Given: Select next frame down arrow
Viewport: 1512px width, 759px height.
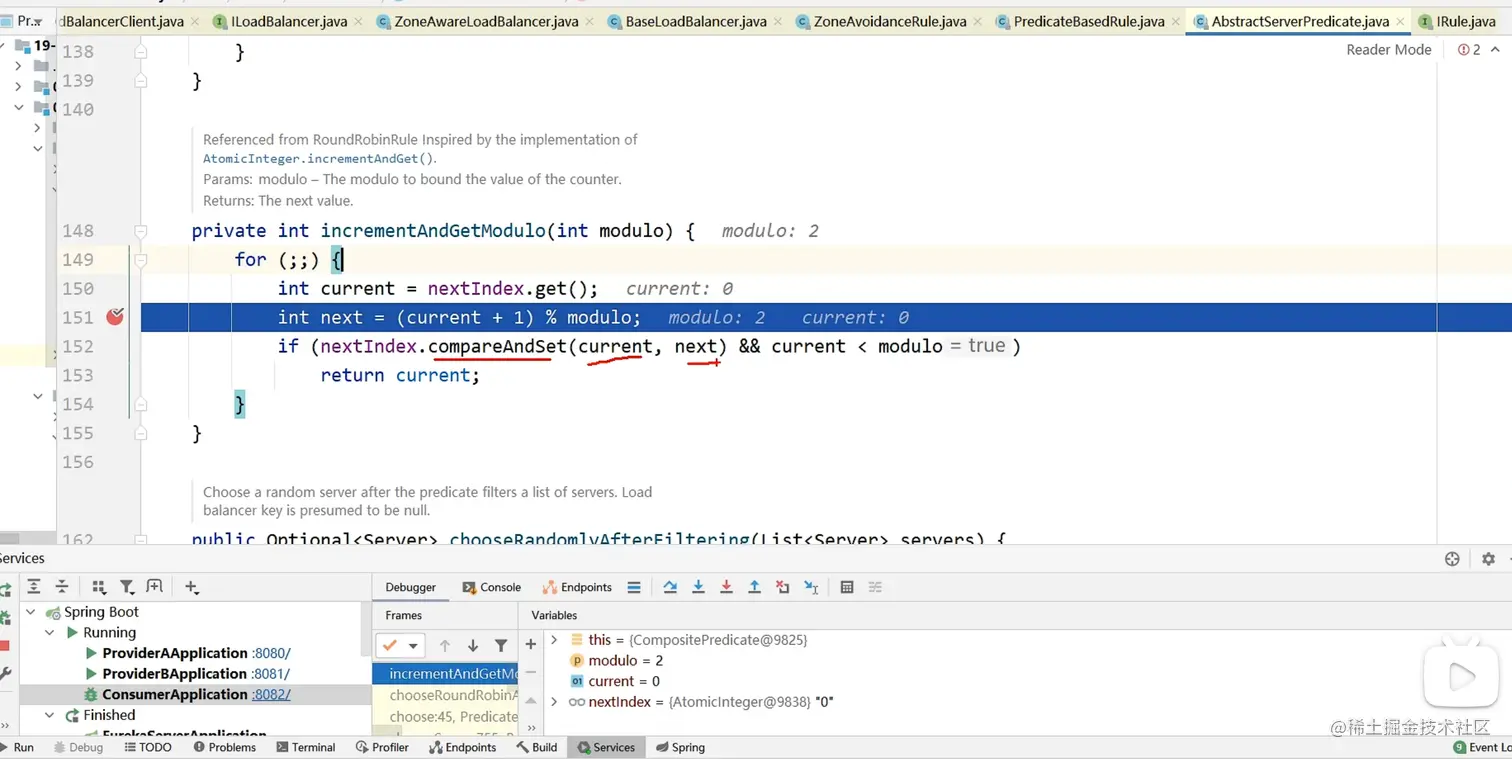Looking at the screenshot, I should tap(473, 646).
